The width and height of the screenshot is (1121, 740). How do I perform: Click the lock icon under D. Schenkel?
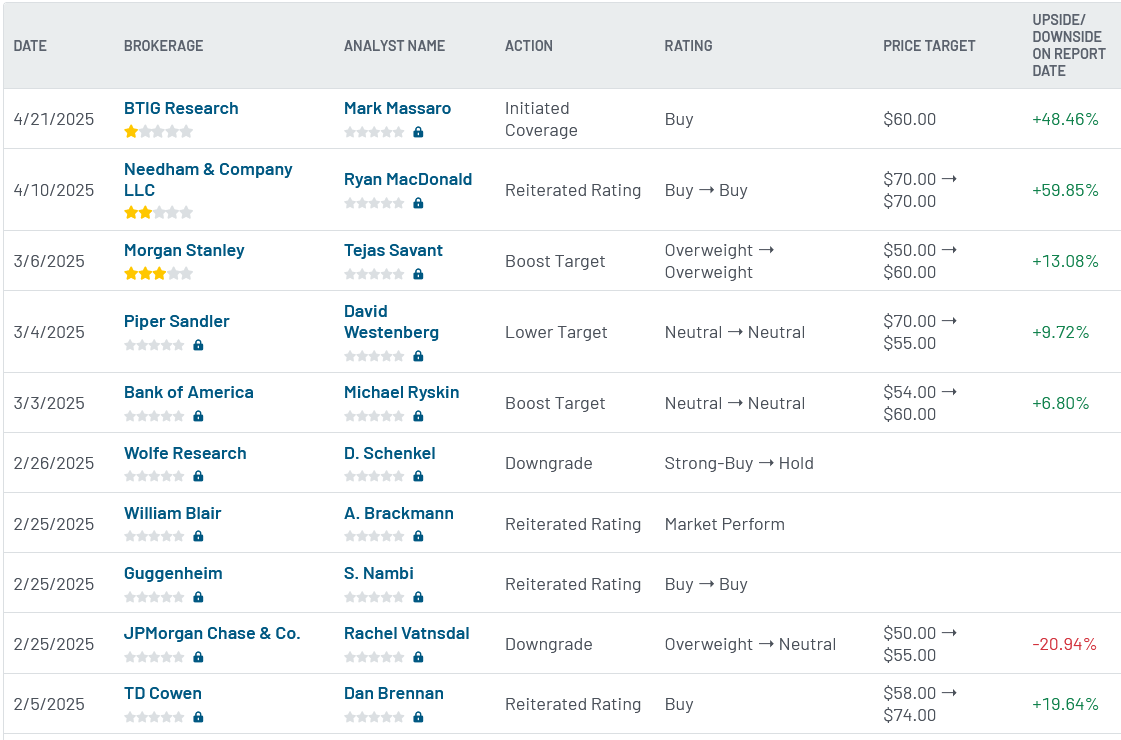418,476
